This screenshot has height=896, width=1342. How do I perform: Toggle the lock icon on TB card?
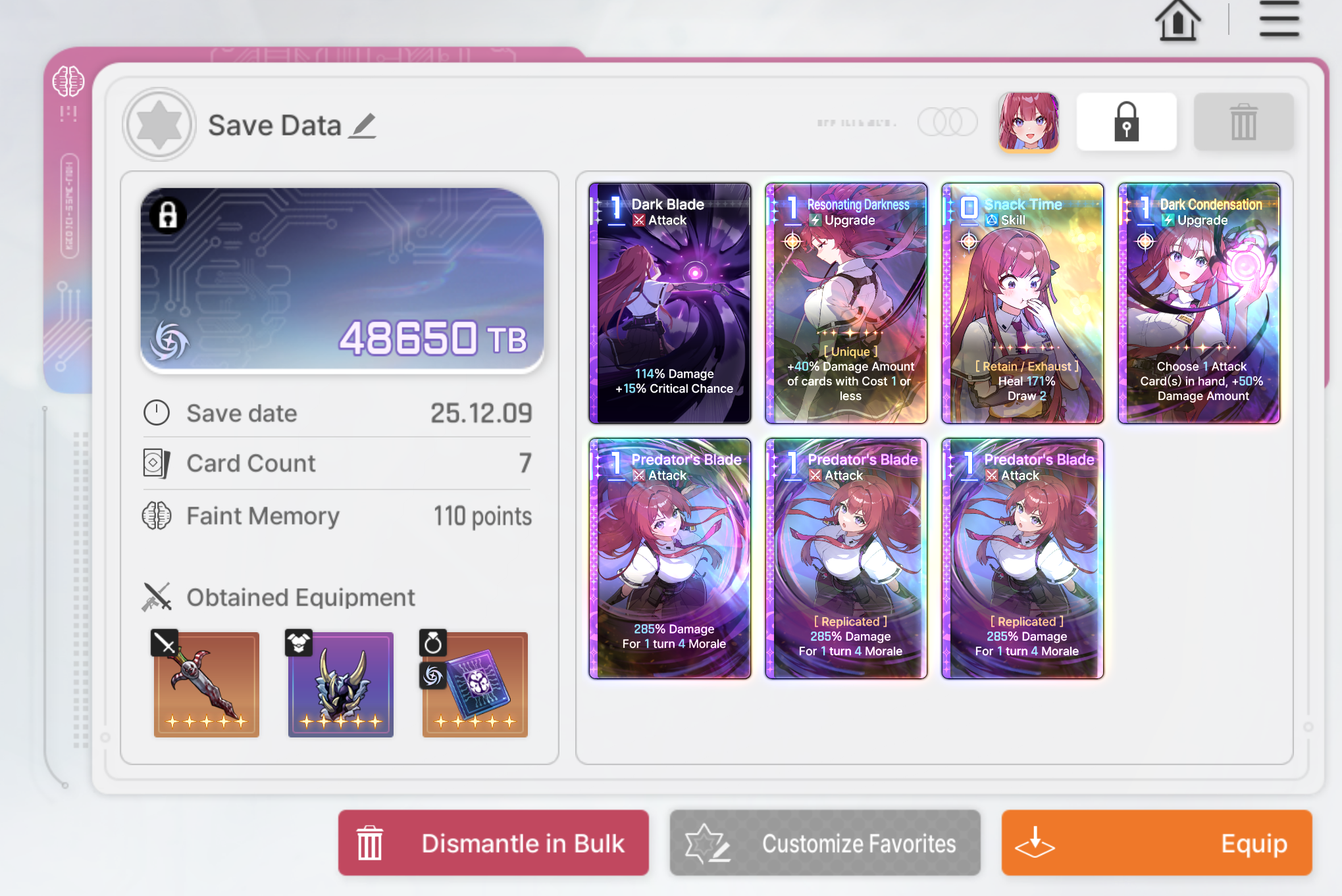click(x=168, y=215)
